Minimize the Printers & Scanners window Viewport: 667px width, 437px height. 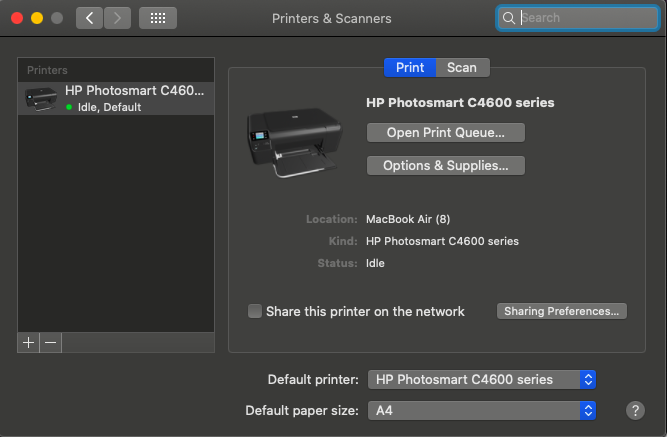tap(37, 18)
